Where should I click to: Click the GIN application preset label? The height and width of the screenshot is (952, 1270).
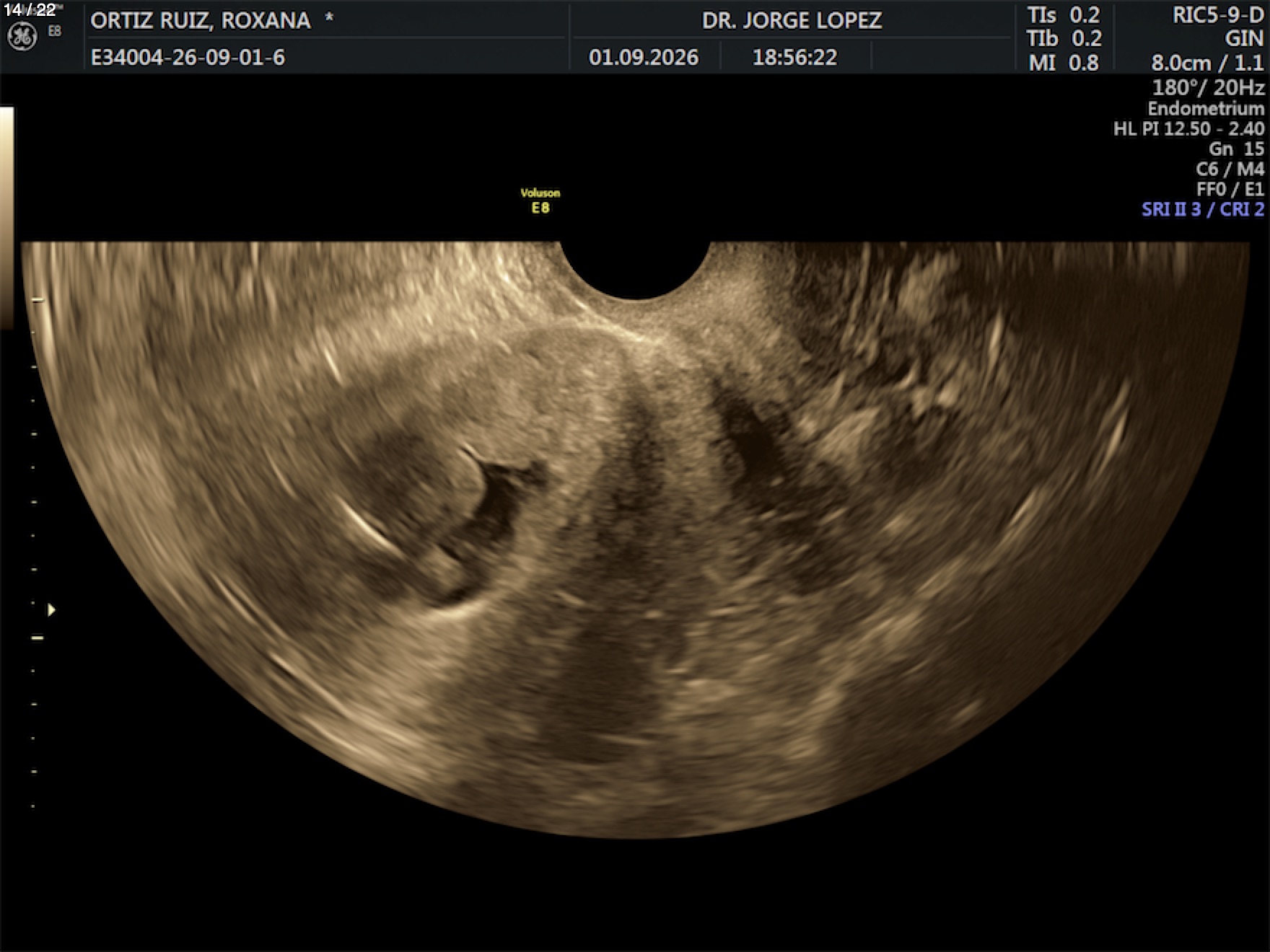(1244, 38)
